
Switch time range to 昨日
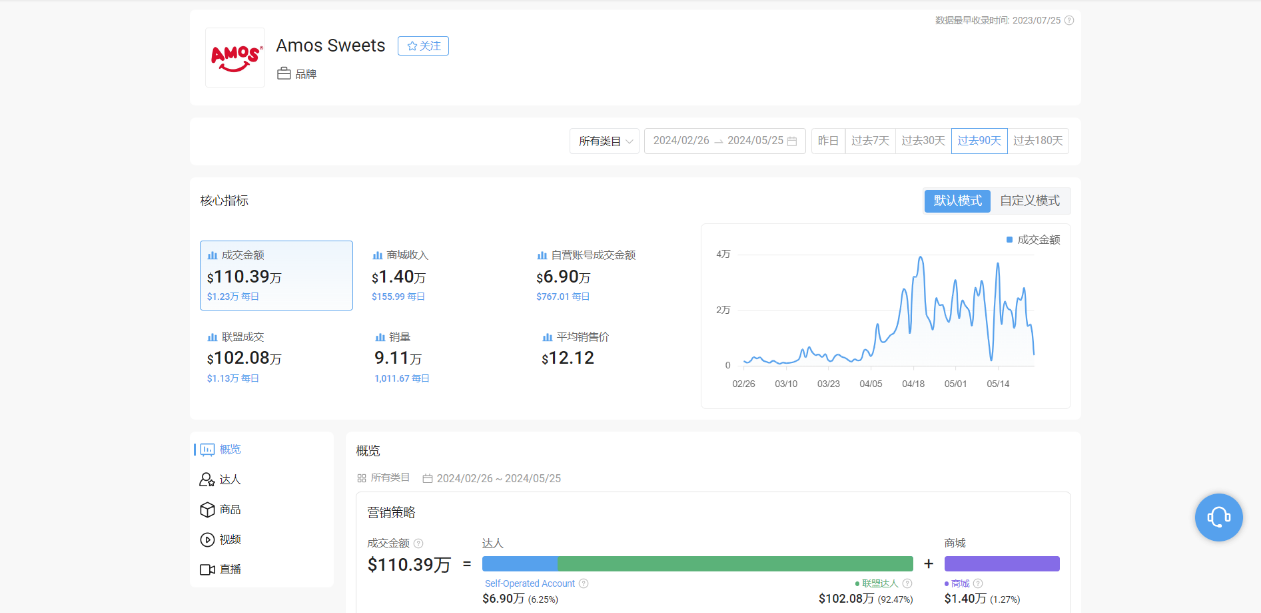coord(828,140)
